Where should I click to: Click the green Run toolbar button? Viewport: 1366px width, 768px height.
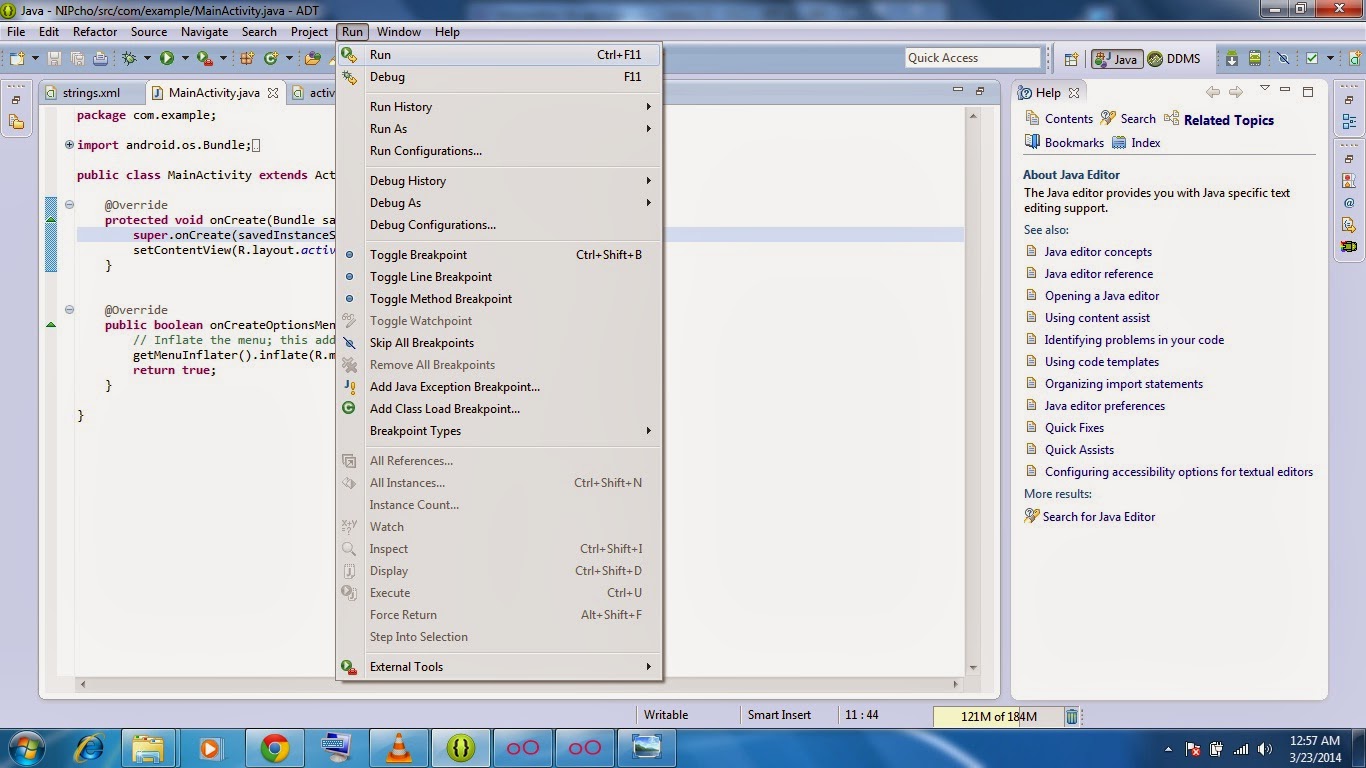[x=167, y=58]
